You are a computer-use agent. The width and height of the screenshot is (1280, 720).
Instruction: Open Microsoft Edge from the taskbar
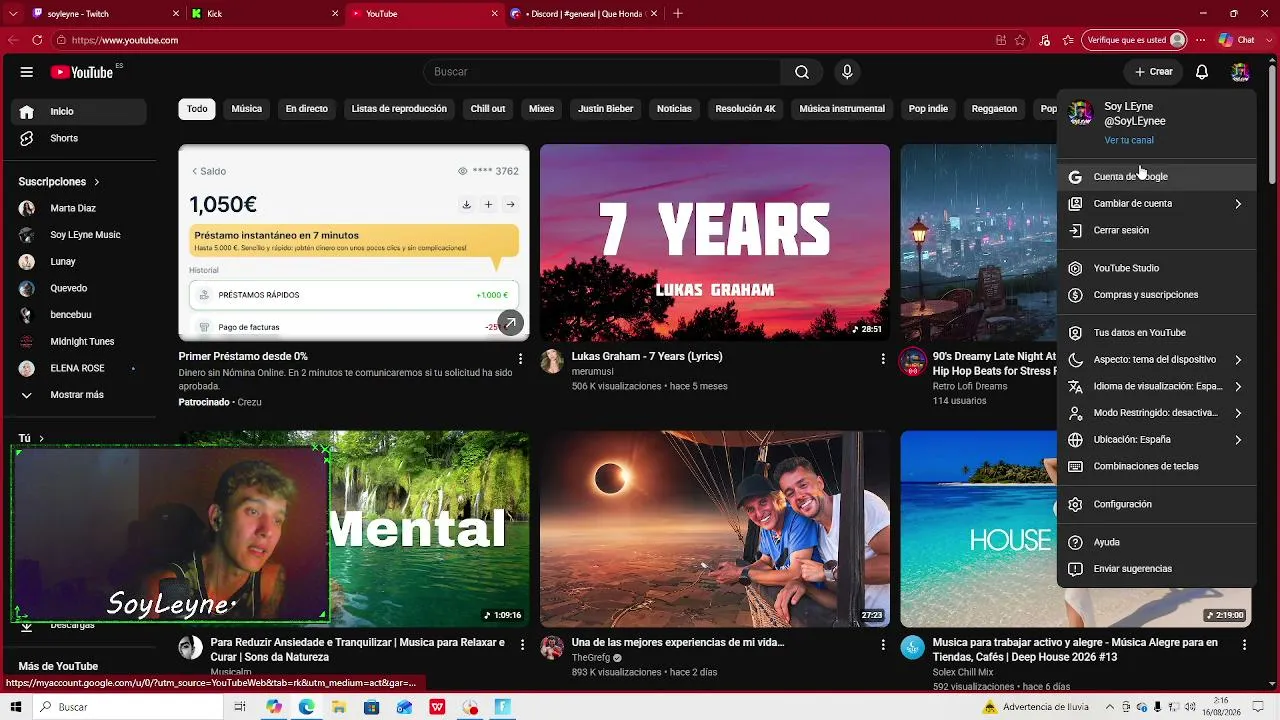(306, 707)
